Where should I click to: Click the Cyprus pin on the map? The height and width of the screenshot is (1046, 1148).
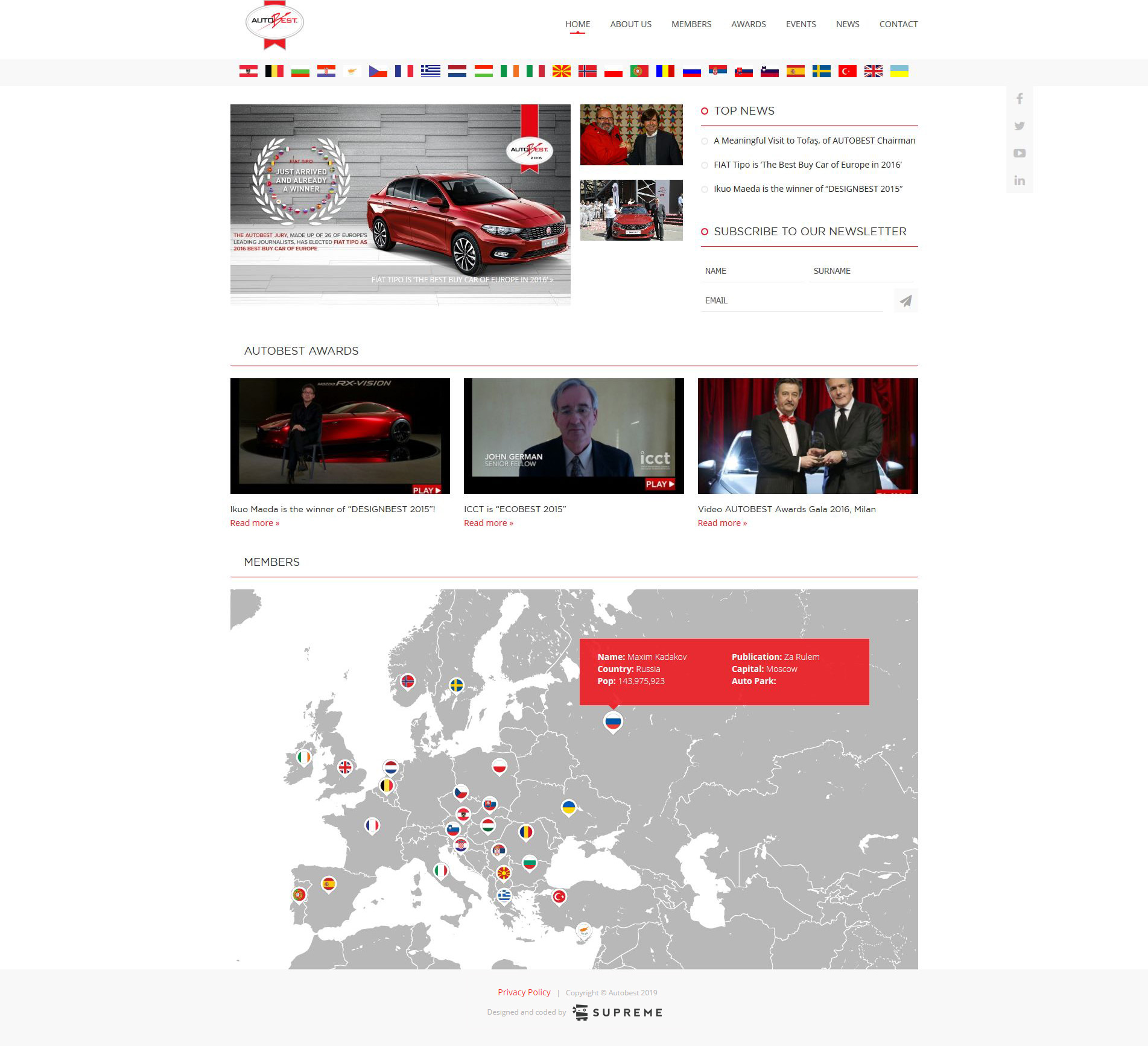[583, 932]
